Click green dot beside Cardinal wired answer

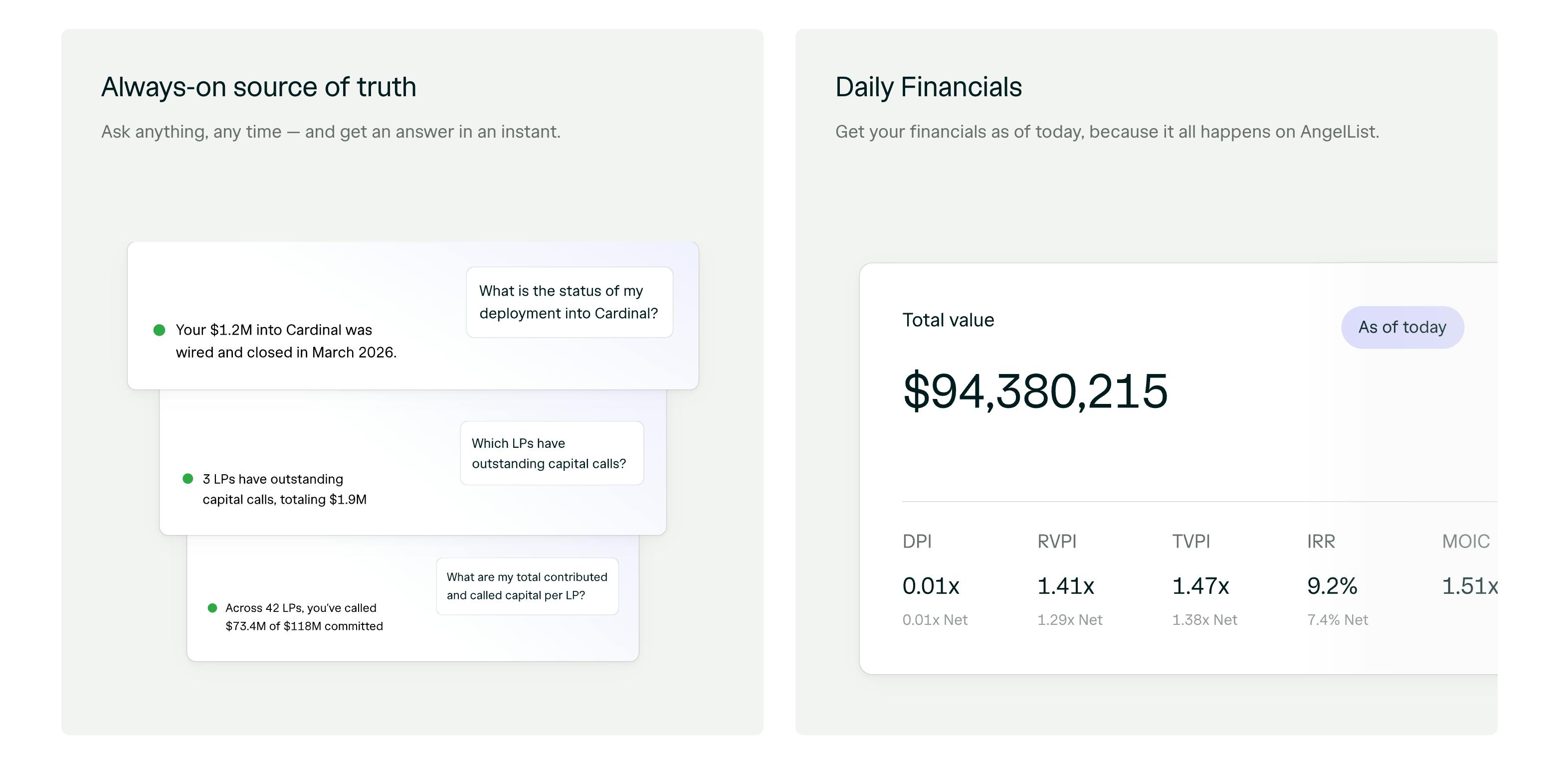pos(160,330)
